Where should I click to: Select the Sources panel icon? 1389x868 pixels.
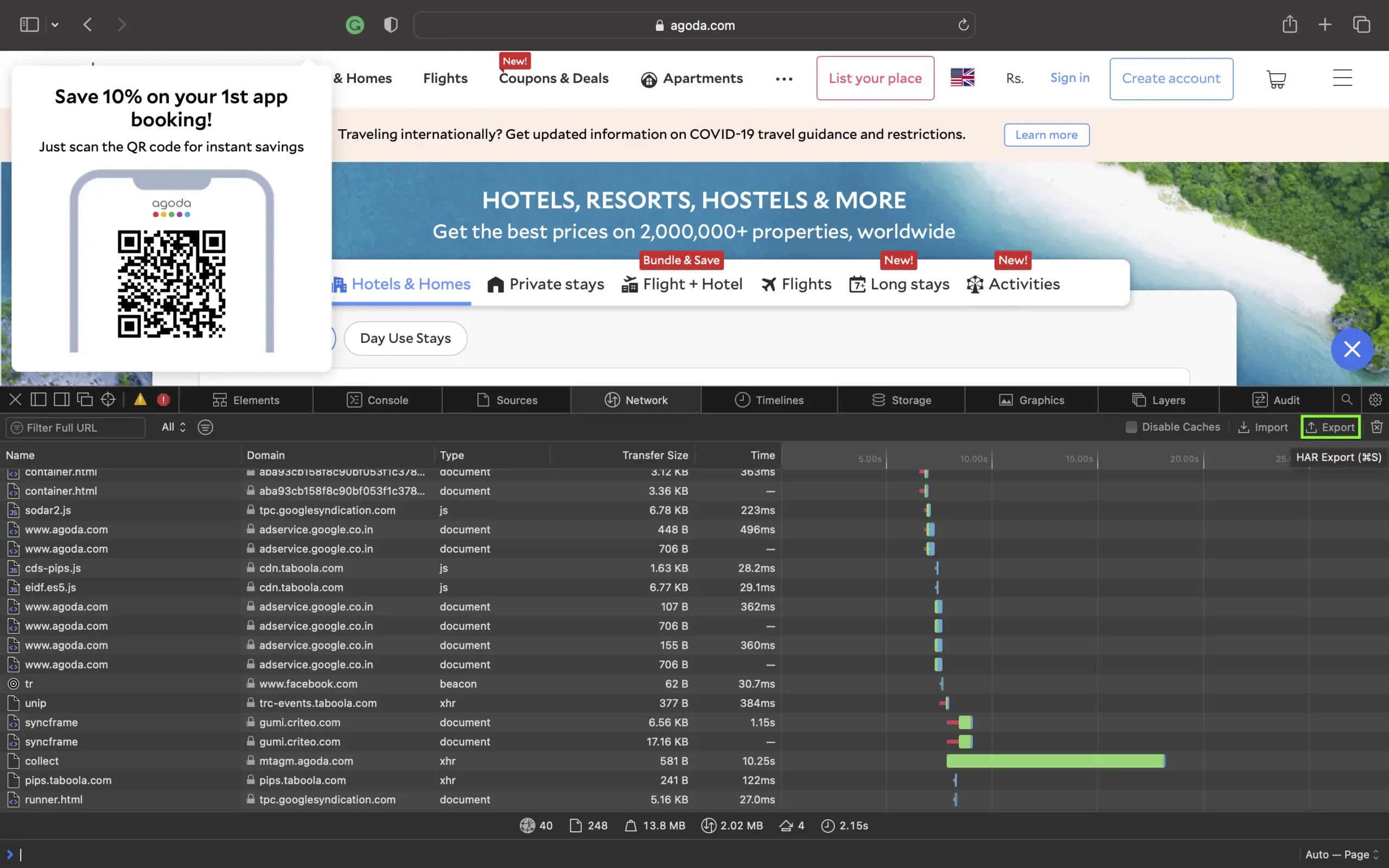pyautogui.click(x=480, y=399)
